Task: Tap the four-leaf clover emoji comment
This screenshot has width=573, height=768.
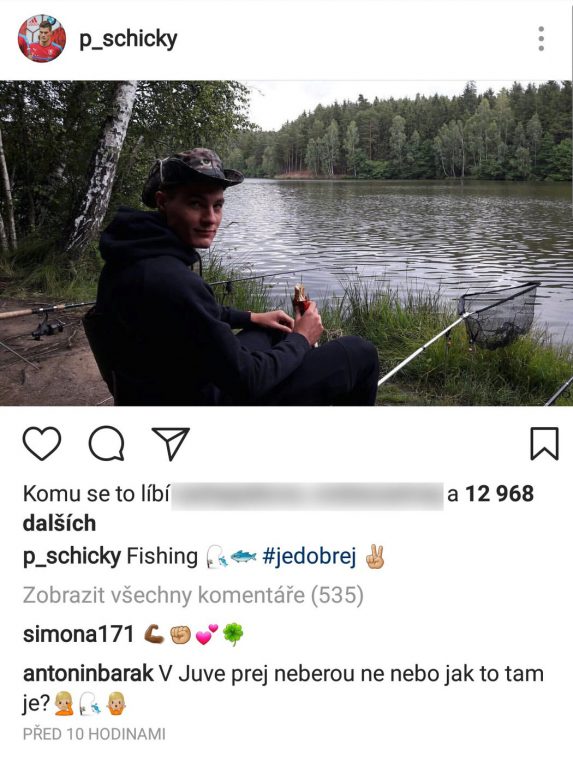Action: pos(233,635)
